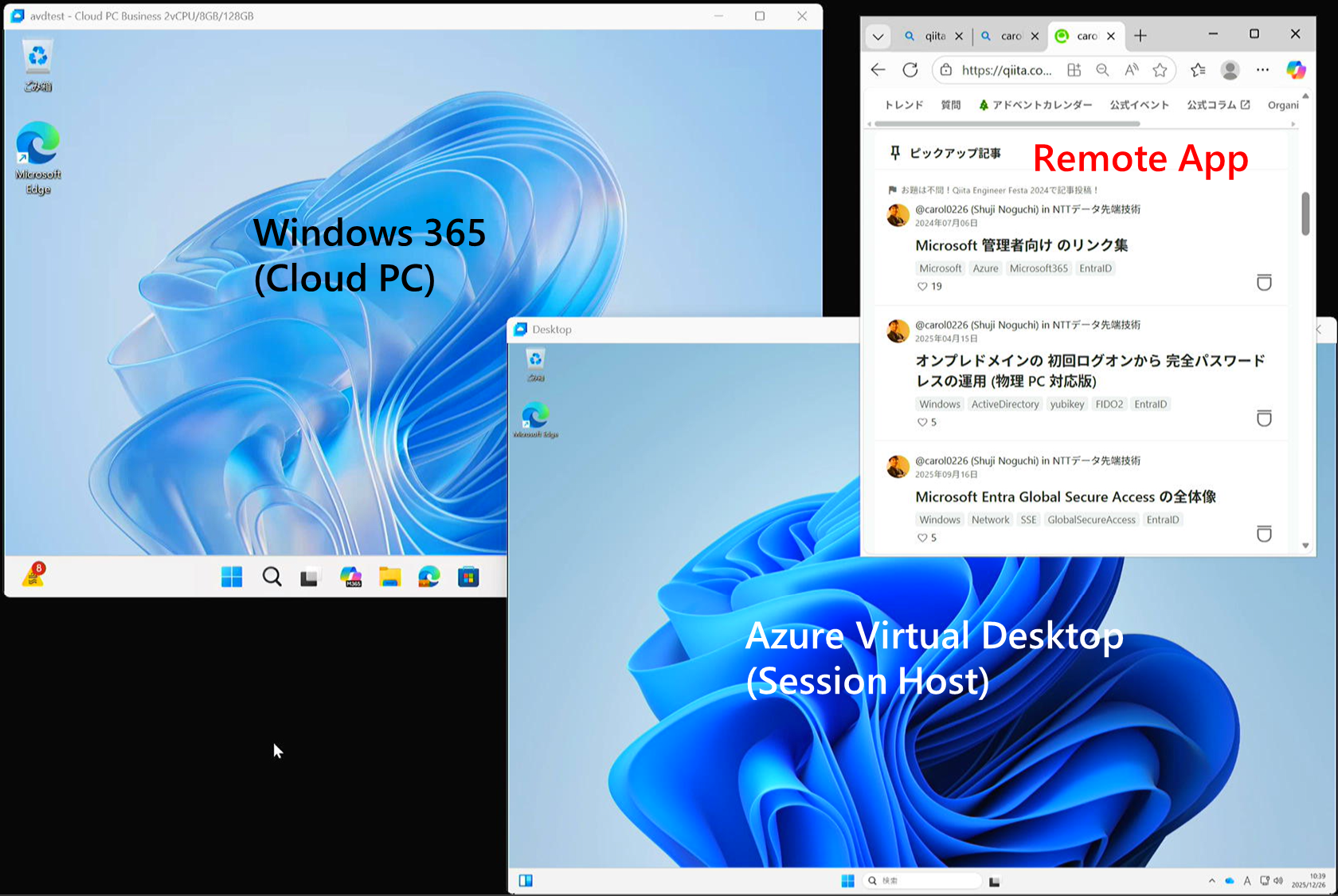Click the FIDO2 tag
Viewport: 1338px width, 896px height.
click(1109, 405)
